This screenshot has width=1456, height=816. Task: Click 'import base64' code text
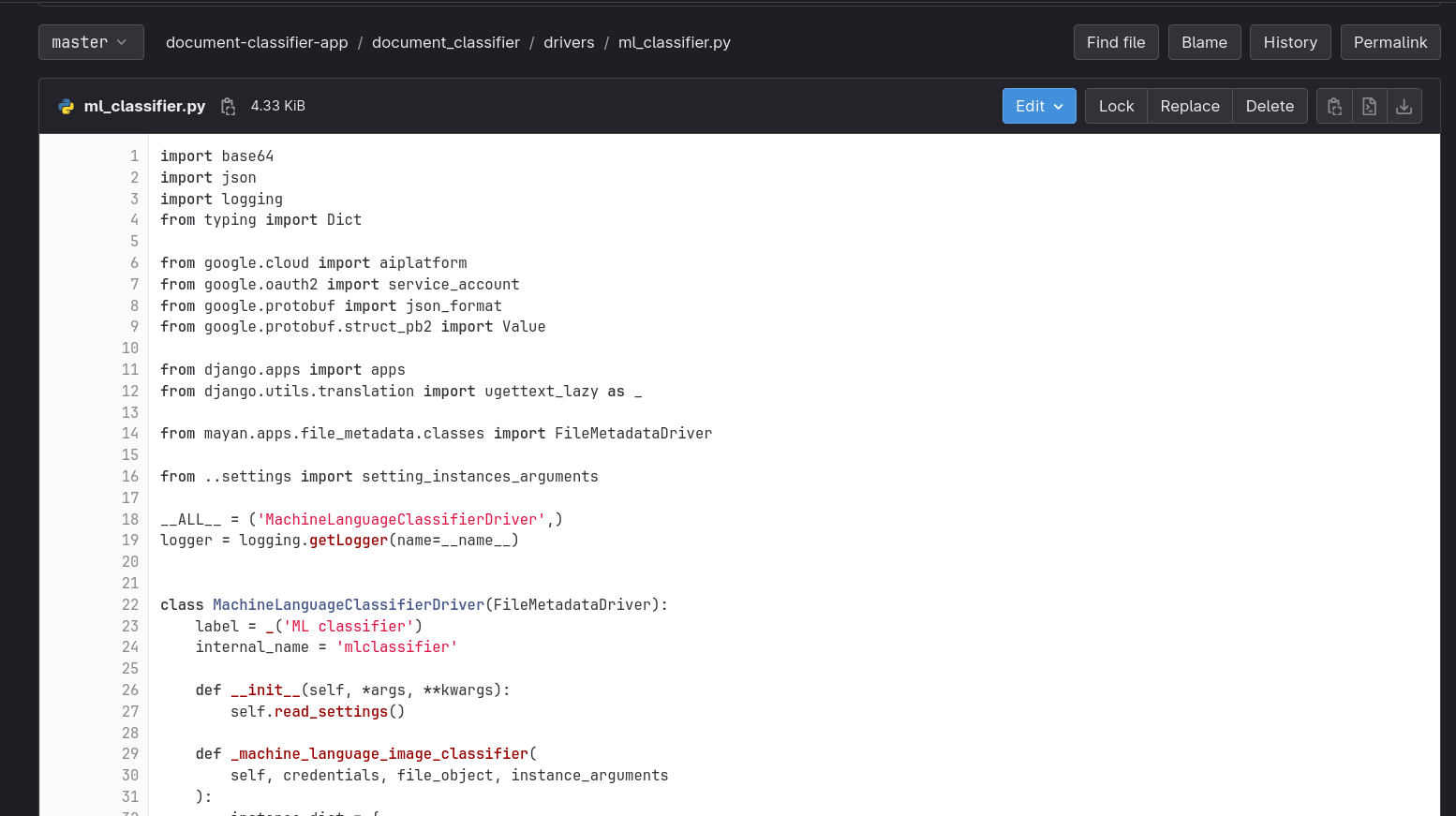point(217,156)
